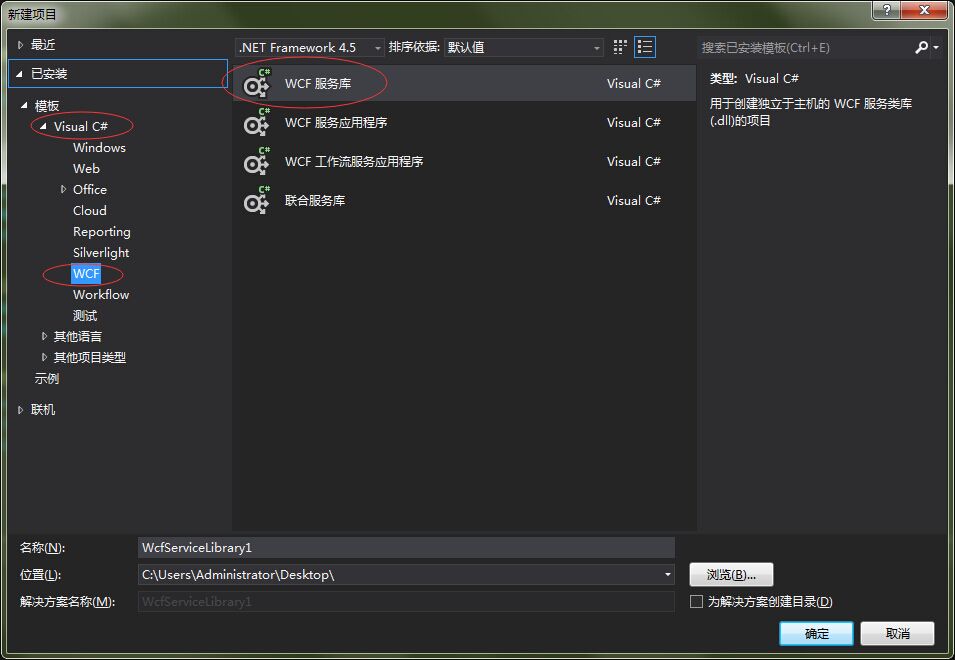Select the 联合服务库 template icon
The width and height of the screenshot is (955, 660).
tap(256, 200)
